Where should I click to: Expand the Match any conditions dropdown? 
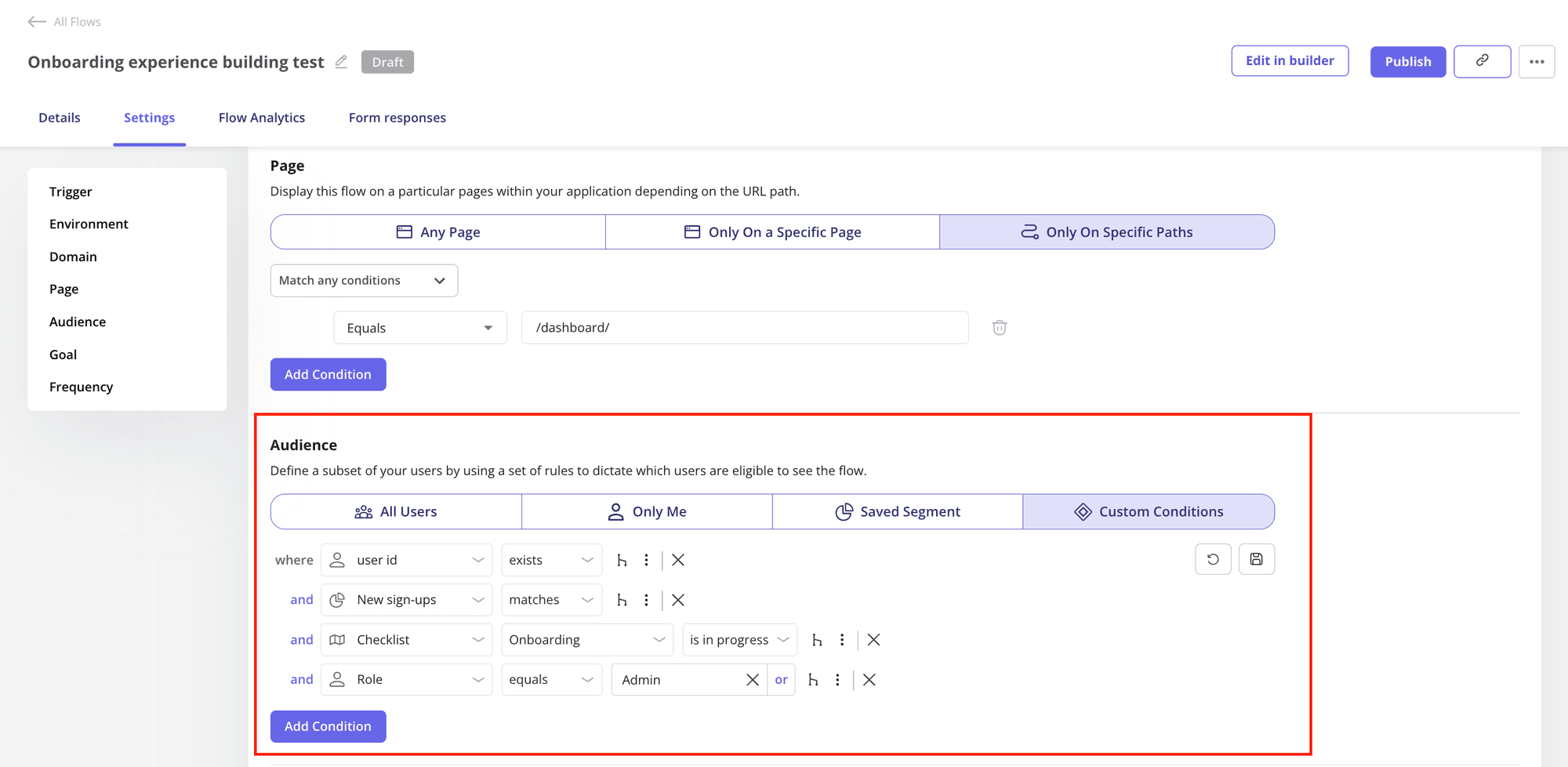click(364, 281)
